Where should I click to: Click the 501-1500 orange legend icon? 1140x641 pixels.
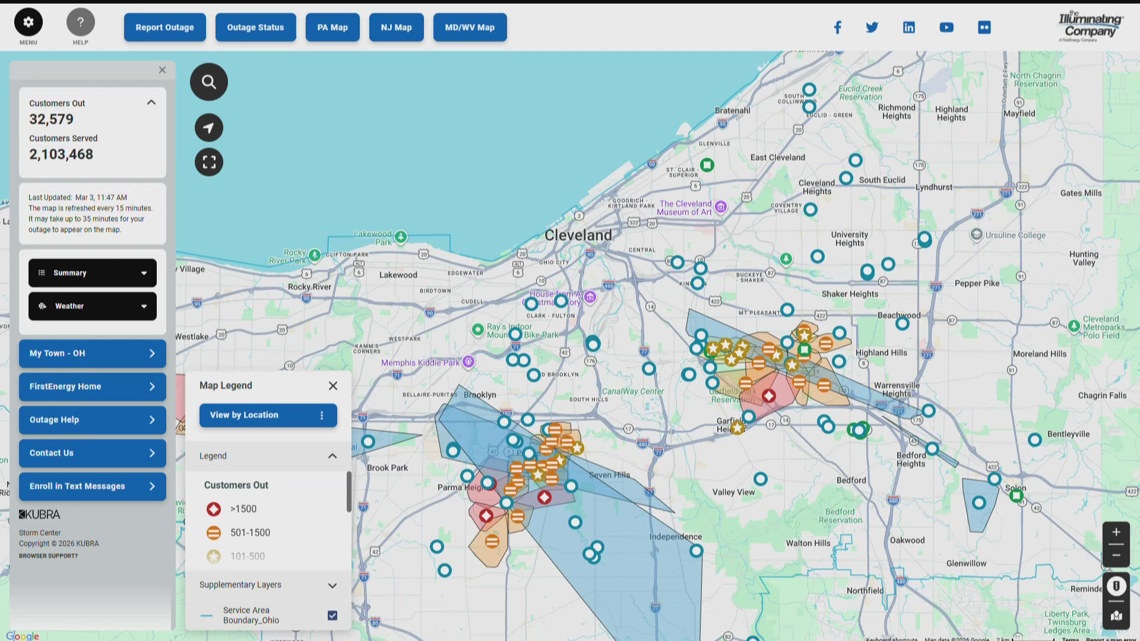click(x=213, y=533)
